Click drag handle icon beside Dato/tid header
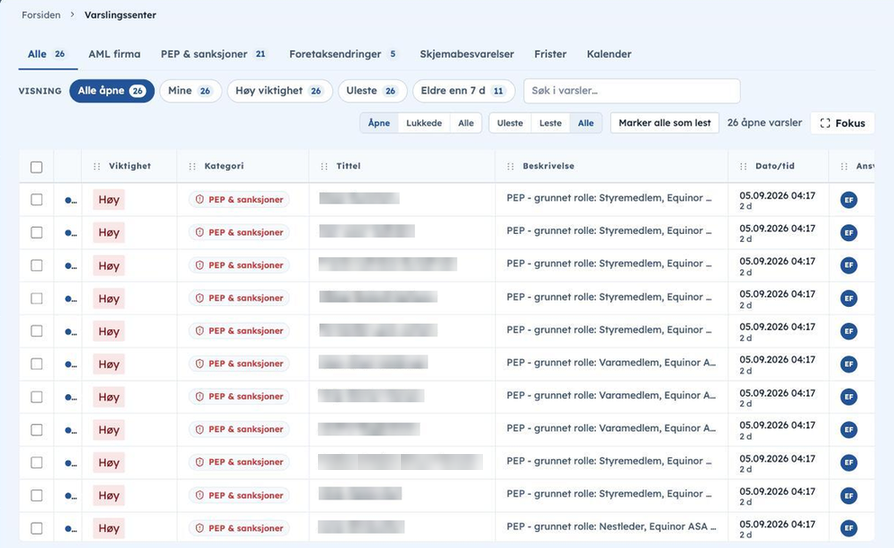The width and height of the screenshot is (894, 548). (743, 167)
